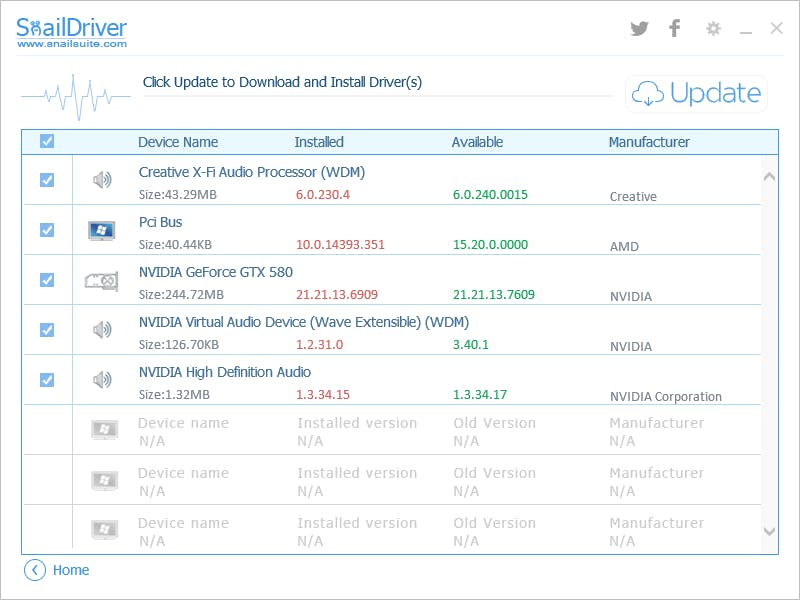Image resolution: width=800 pixels, height=600 pixels.
Task: Click the back arrow icon beside Home
Action: 35,570
